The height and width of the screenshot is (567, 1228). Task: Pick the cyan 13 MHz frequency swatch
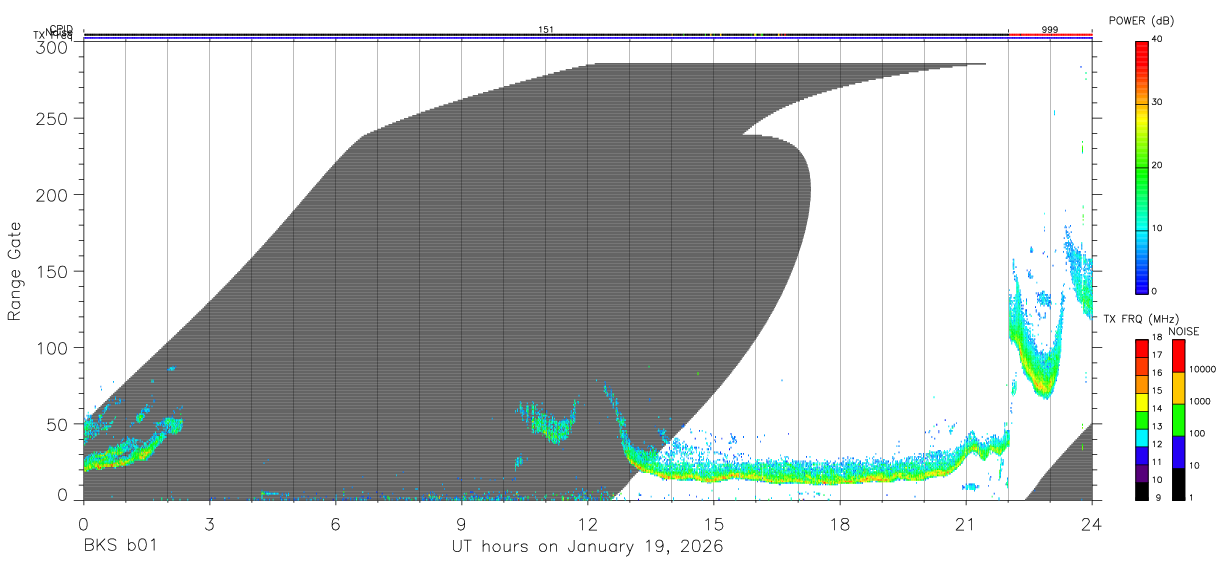click(x=1142, y=438)
